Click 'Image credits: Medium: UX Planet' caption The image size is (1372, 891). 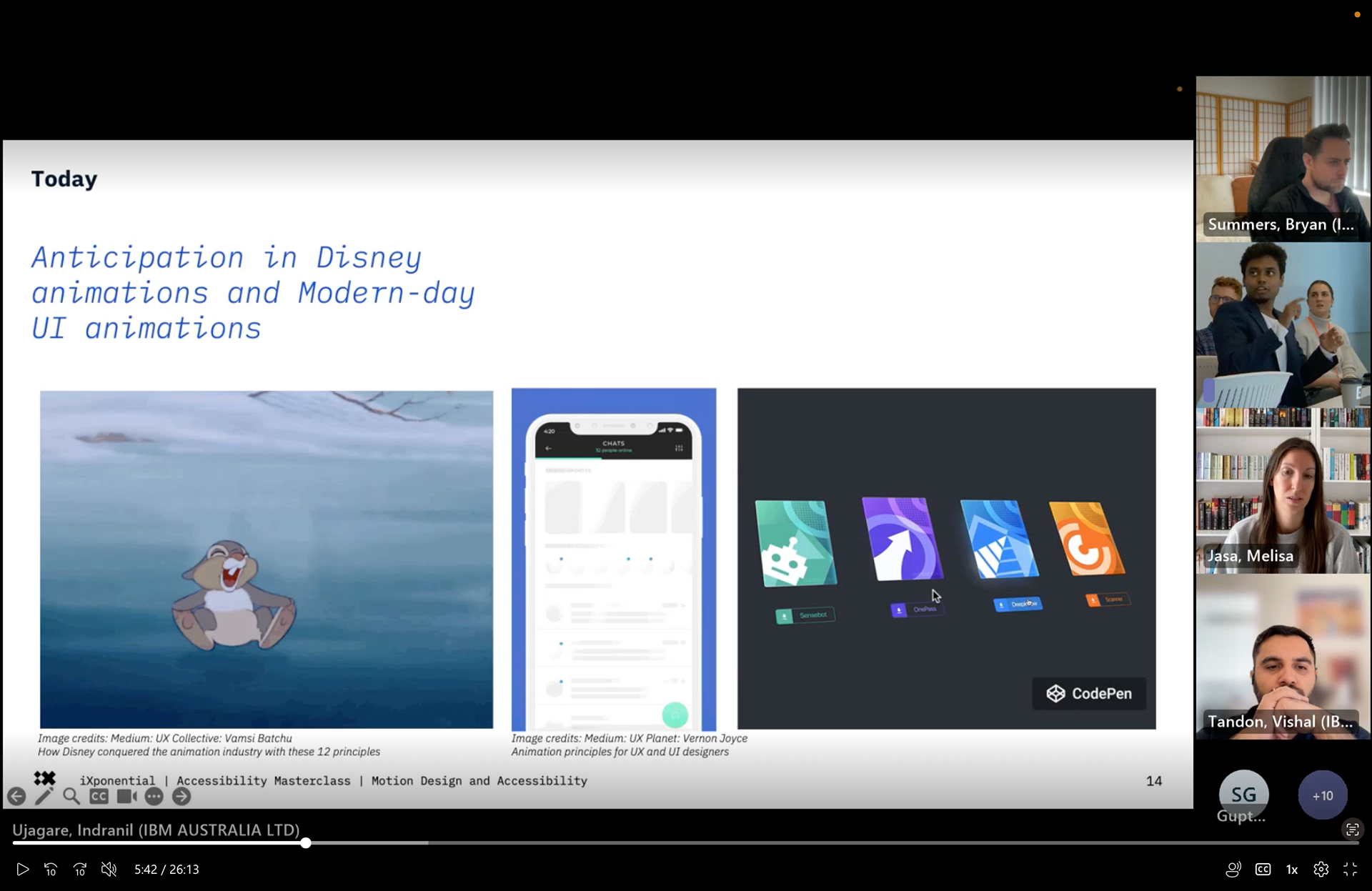[630, 738]
